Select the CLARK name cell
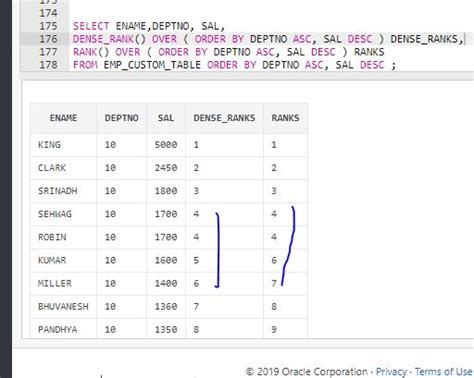The image size is (474, 378). click(x=52, y=168)
